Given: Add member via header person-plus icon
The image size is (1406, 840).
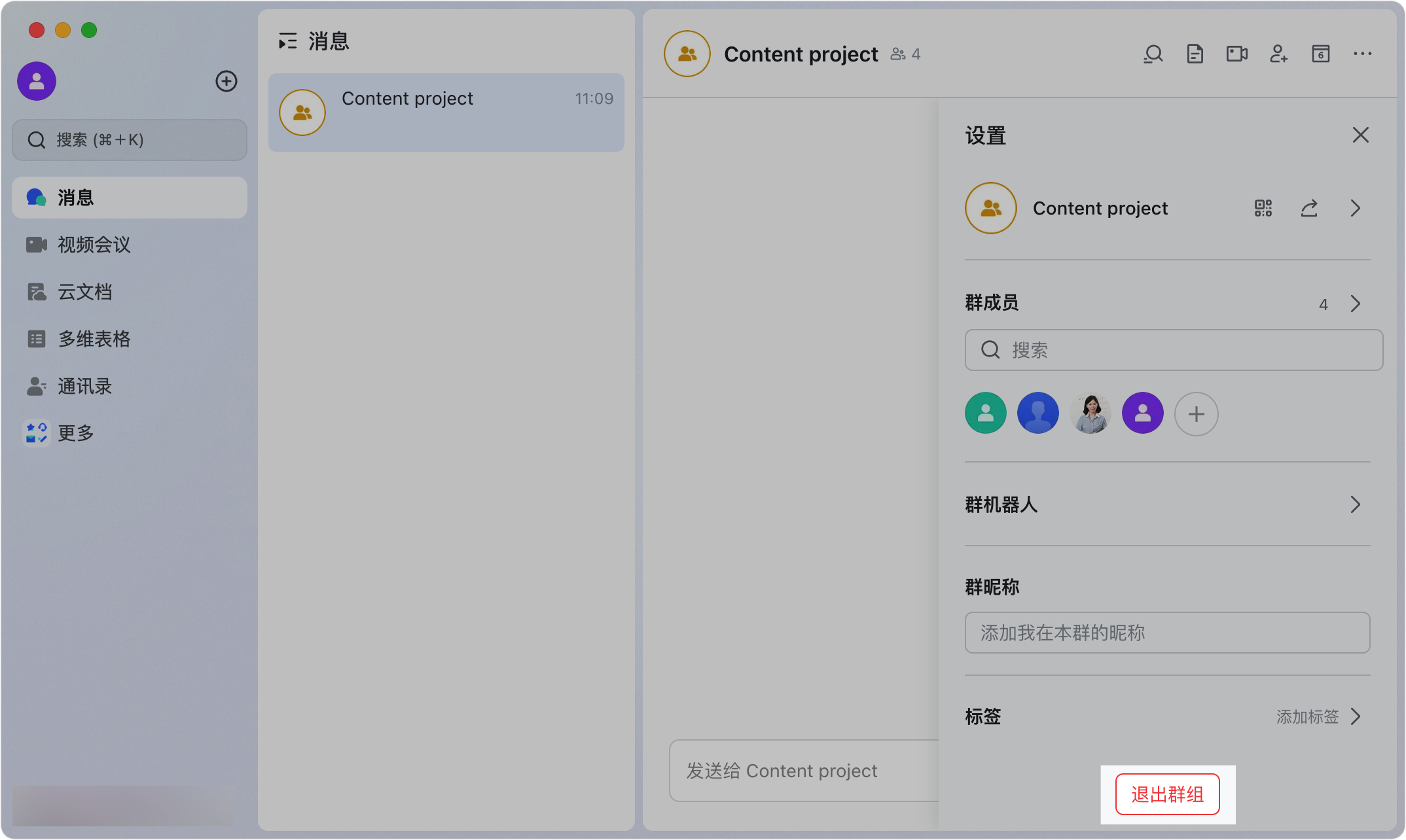Looking at the screenshot, I should 1279,54.
